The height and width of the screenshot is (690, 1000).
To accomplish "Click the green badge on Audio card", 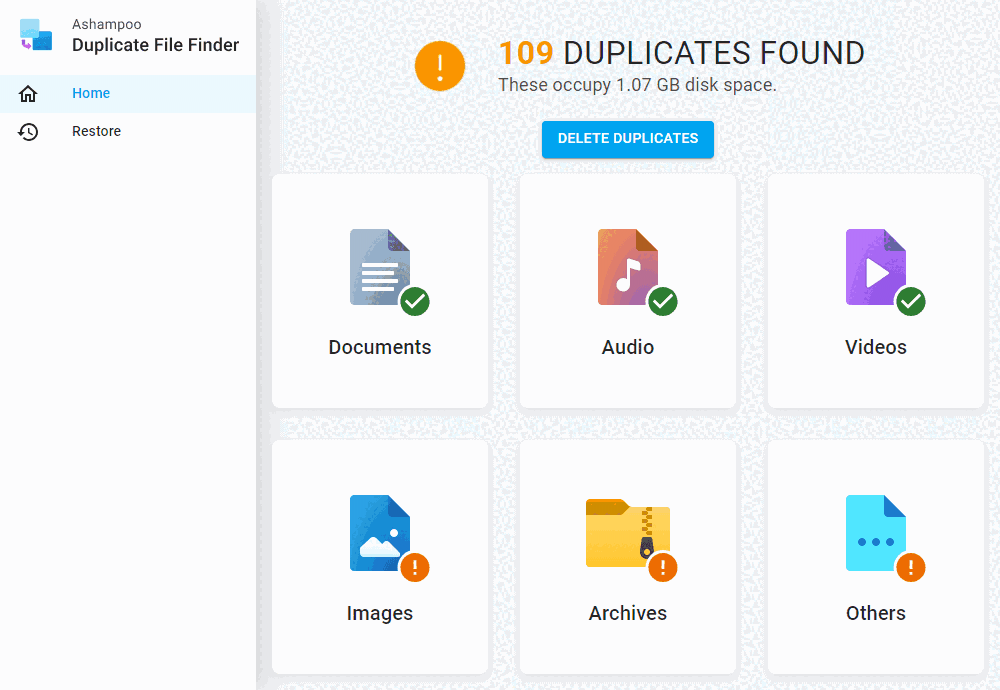I will point(663,302).
